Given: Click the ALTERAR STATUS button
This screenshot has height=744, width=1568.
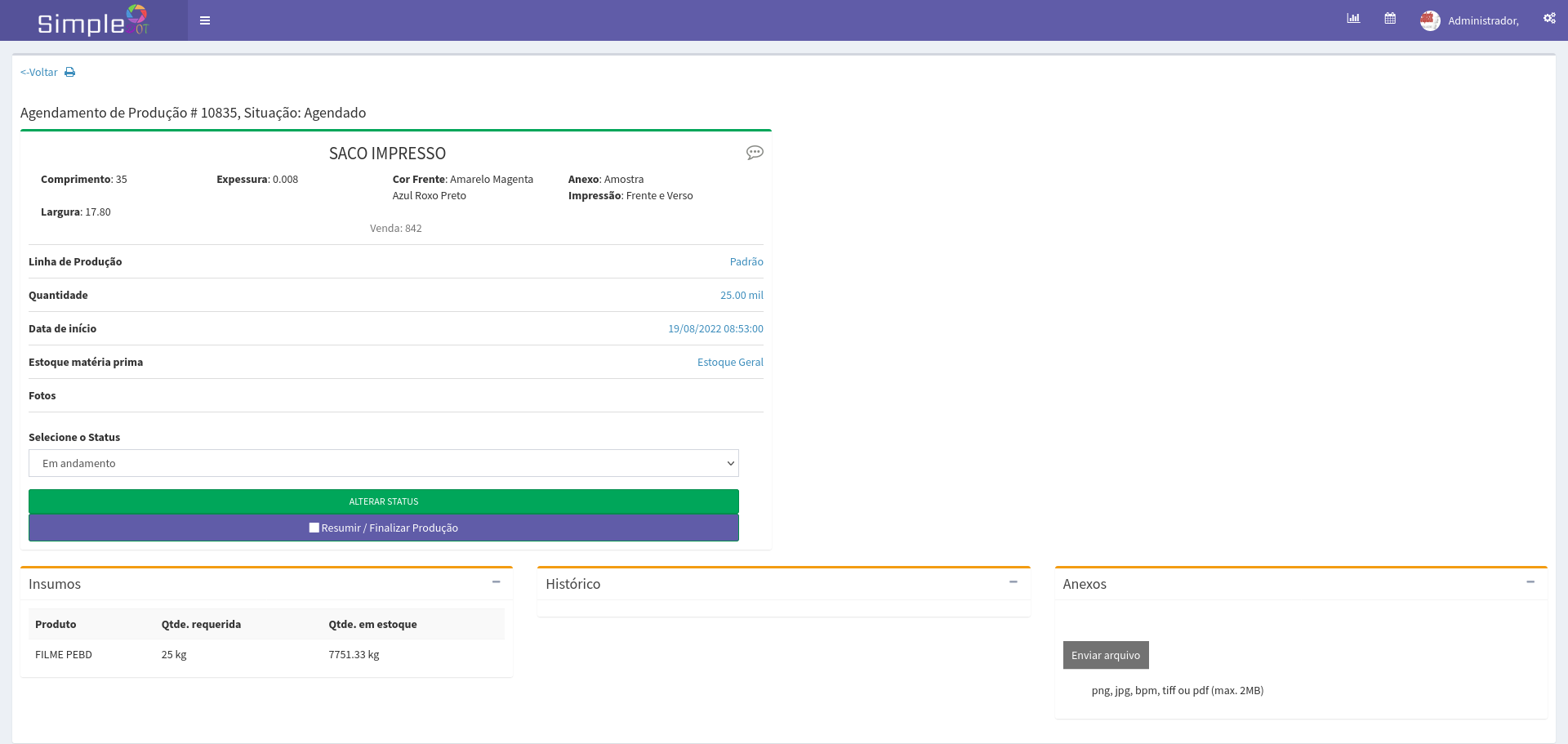Looking at the screenshot, I should click(x=383, y=501).
